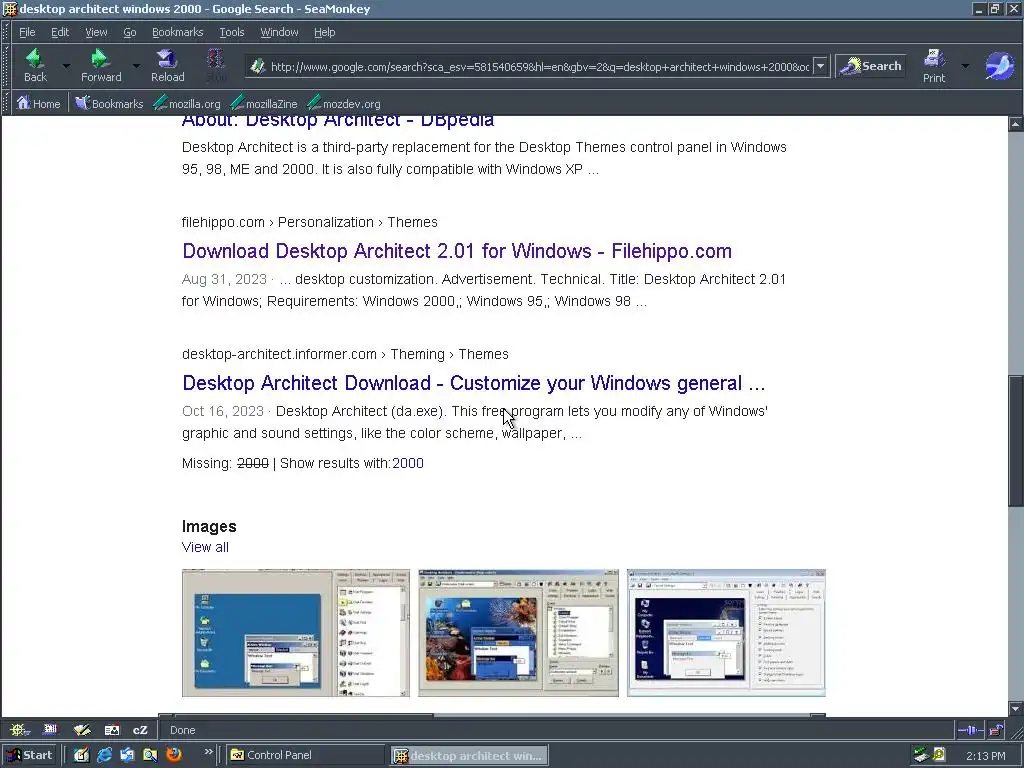Open the search-folder Quick Launch icon

[x=150, y=755]
